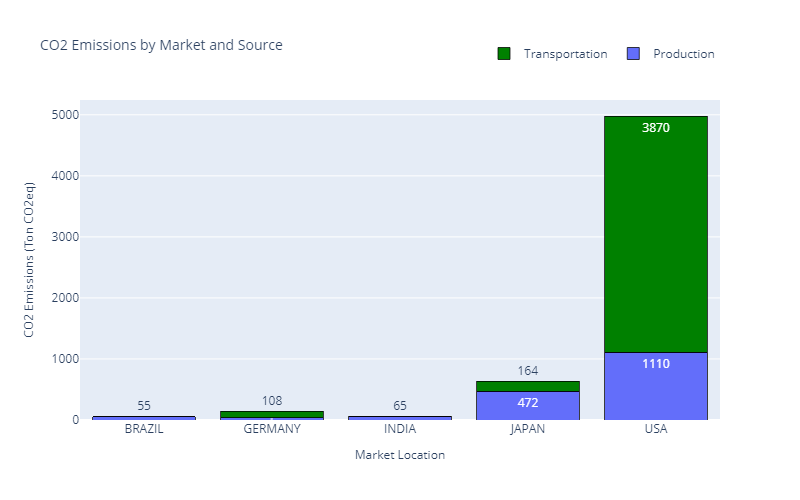This screenshot has height=500, width=800.
Task: Click the 1110 value label
Action: 656,364
